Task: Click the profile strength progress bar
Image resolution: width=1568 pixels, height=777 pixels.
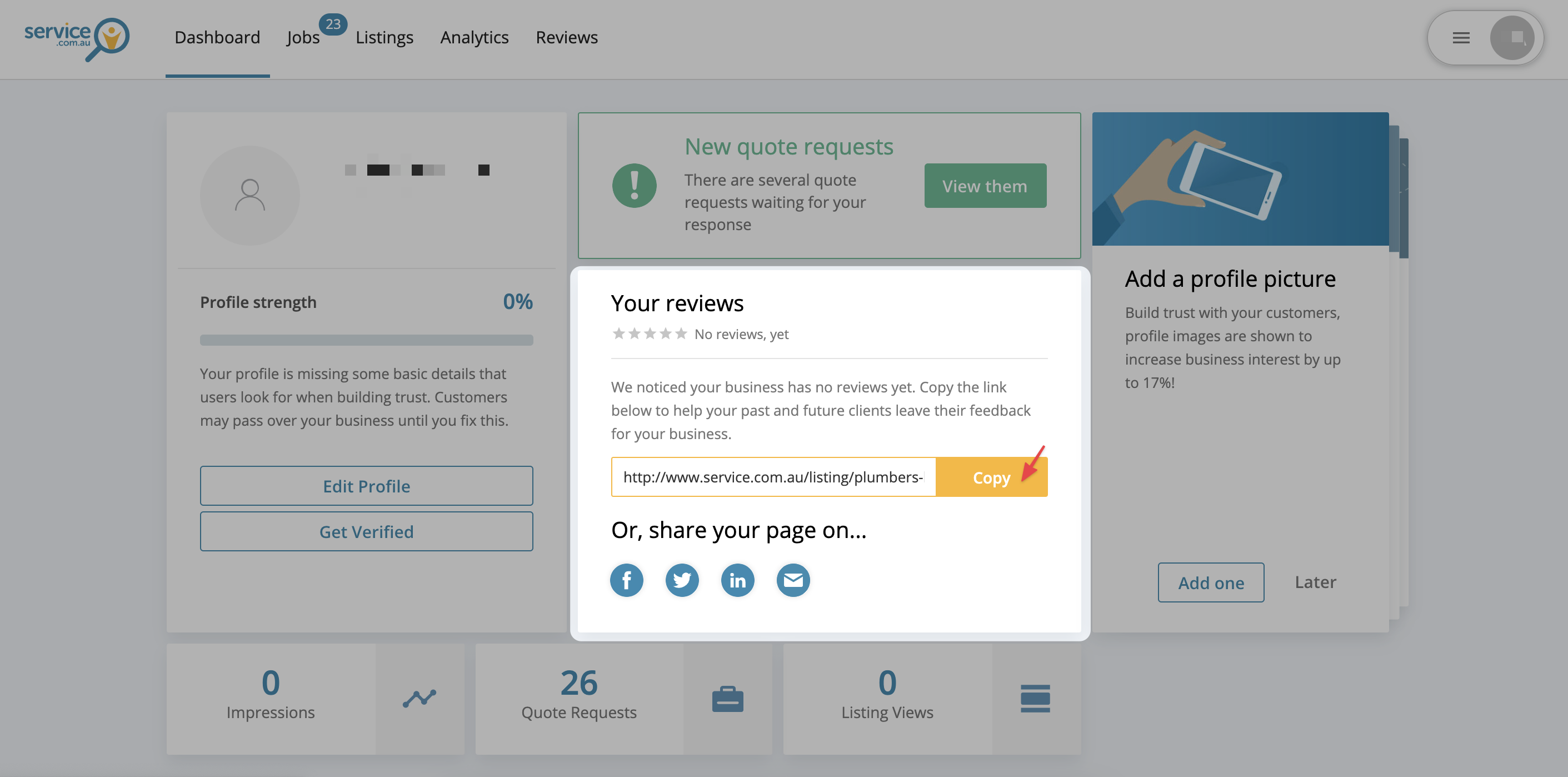Action: click(x=366, y=340)
